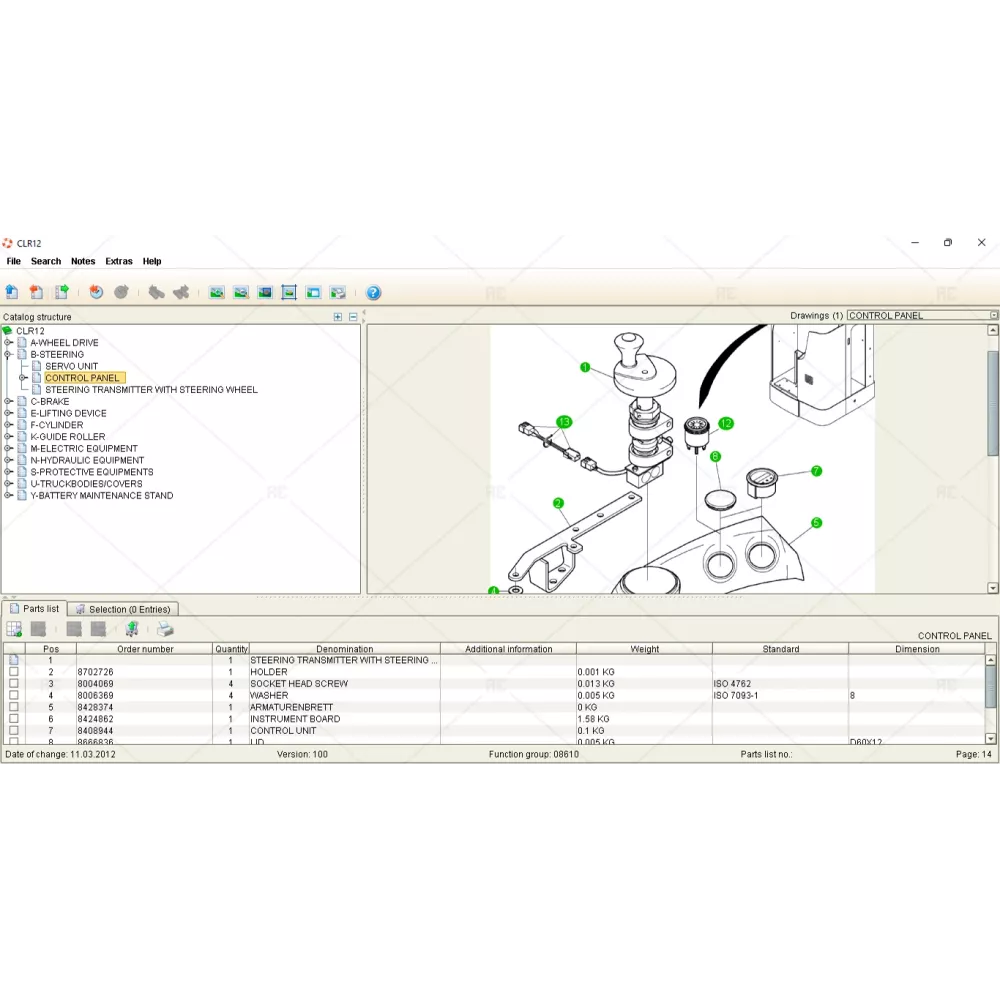Click green callout number 7 on the drawing
This screenshot has width=1000, height=1000.
click(816, 471)
